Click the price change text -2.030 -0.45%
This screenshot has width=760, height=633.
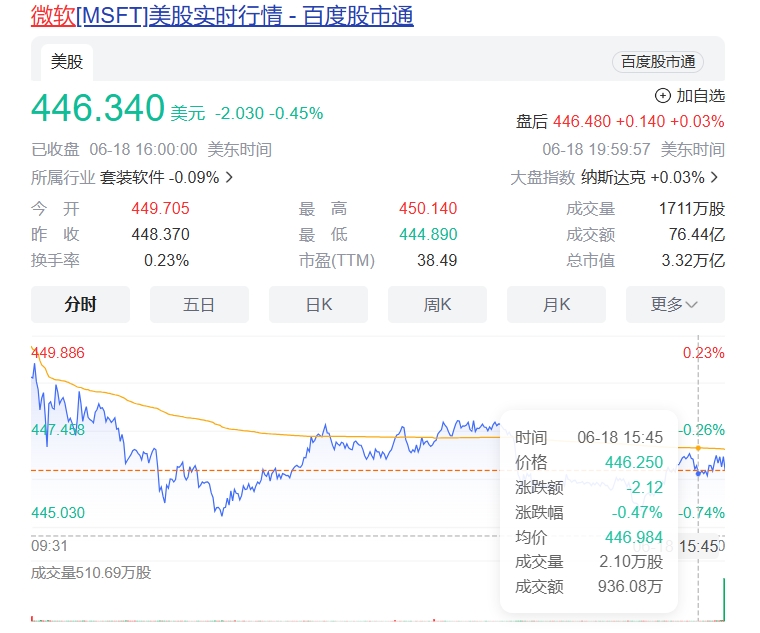coord(269,113)
